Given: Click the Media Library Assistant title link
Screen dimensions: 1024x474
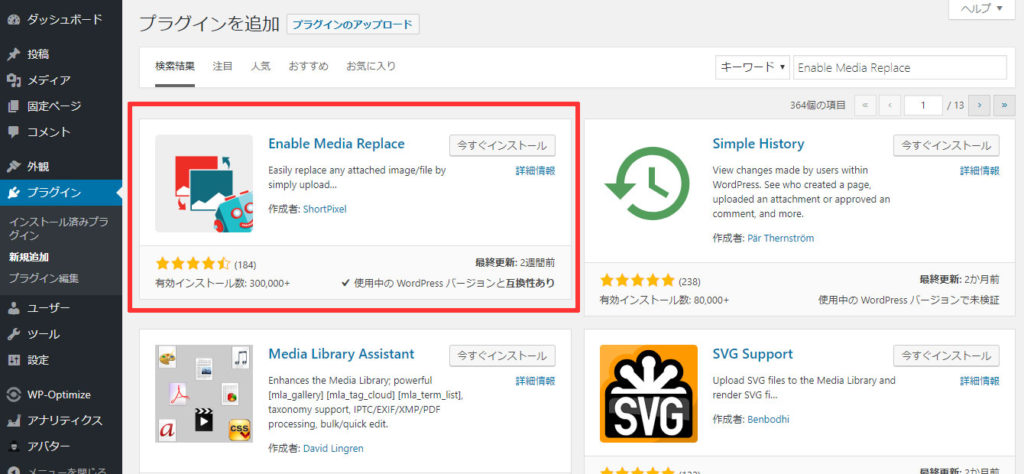Looking at the screenshot, I should pos(342,354).
